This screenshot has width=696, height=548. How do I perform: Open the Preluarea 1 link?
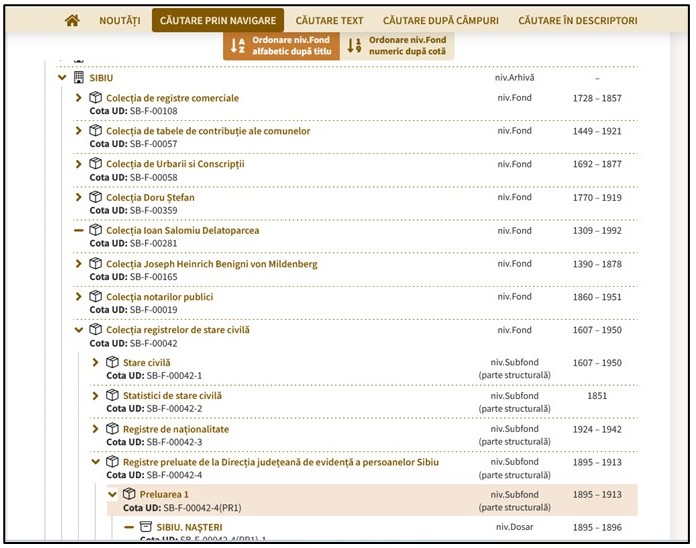click(x=164, y=494)
